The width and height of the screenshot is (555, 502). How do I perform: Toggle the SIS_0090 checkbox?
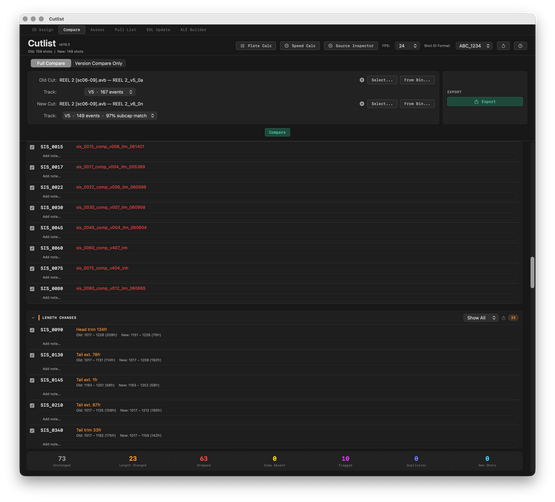click(32, 330)
